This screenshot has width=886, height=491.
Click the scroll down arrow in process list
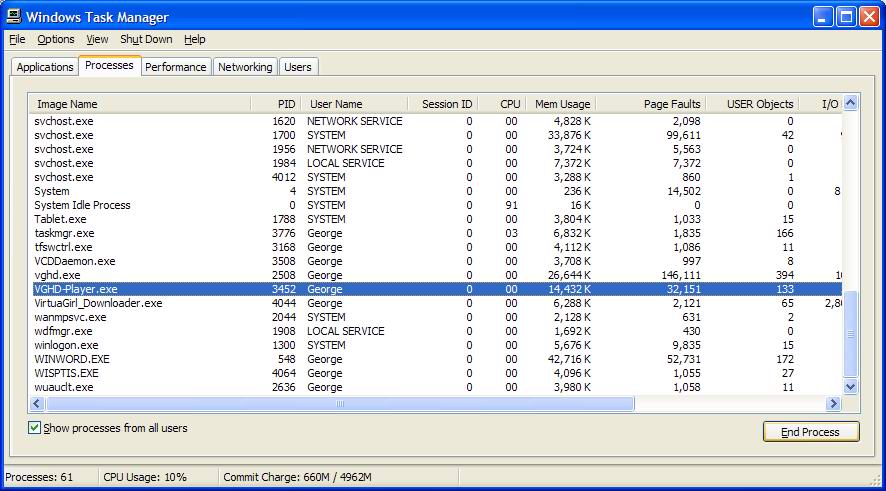pos(851,386)
